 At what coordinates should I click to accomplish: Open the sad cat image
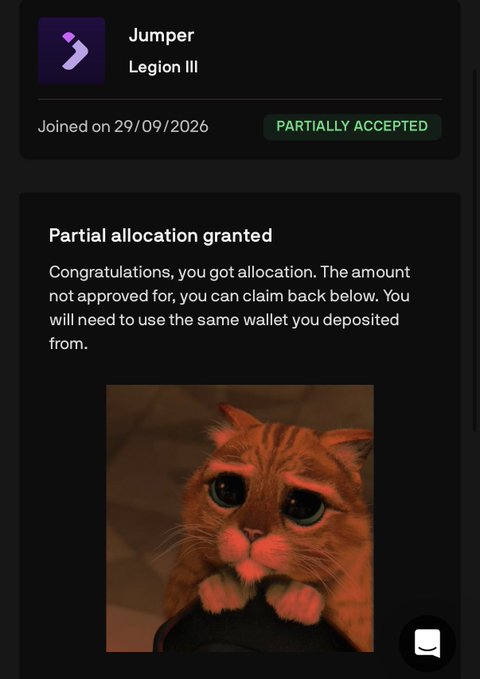(240, 518)
